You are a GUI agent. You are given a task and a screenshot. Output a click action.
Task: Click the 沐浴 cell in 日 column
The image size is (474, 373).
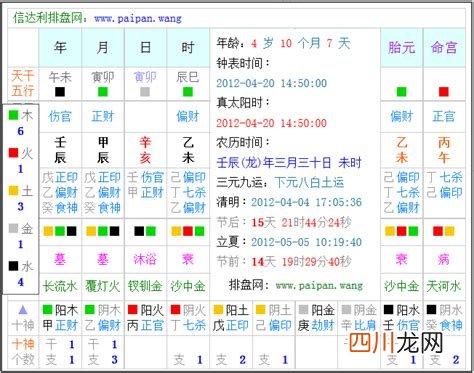pos(145,259)
